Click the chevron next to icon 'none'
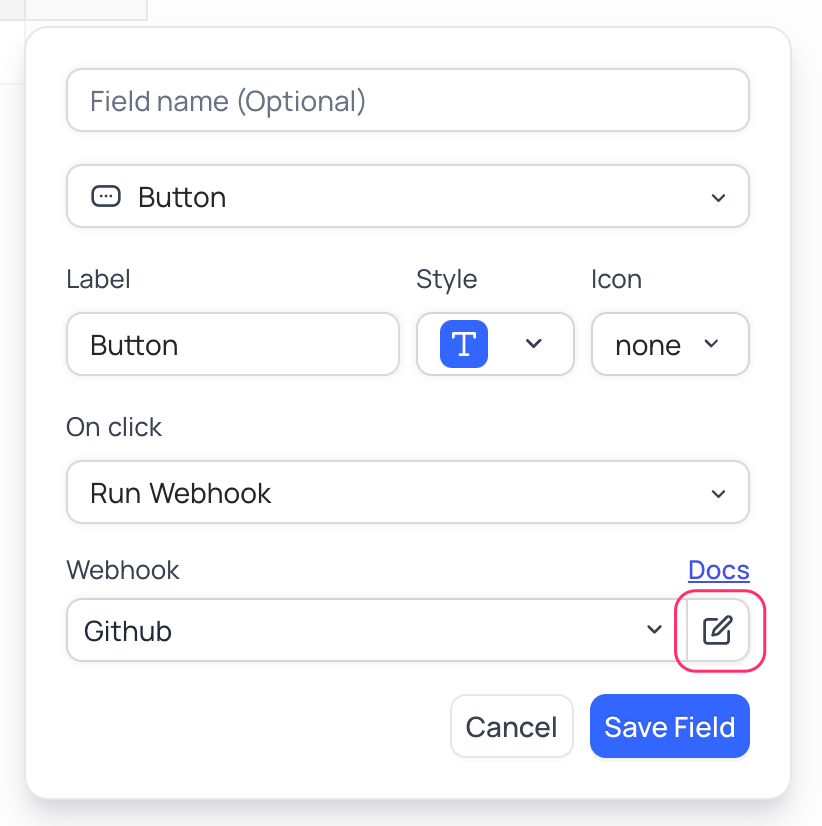 pos(711,344)
